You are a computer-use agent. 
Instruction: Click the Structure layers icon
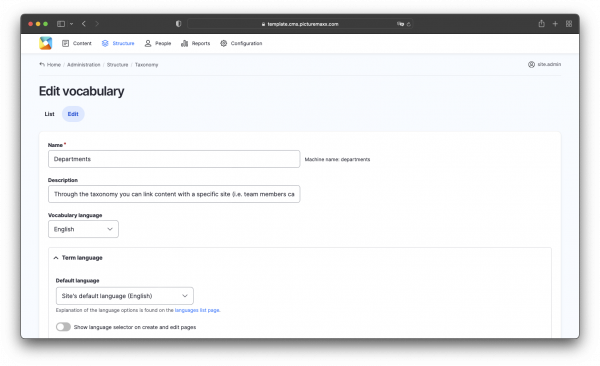pyautogui.click(x=105, y=43)
